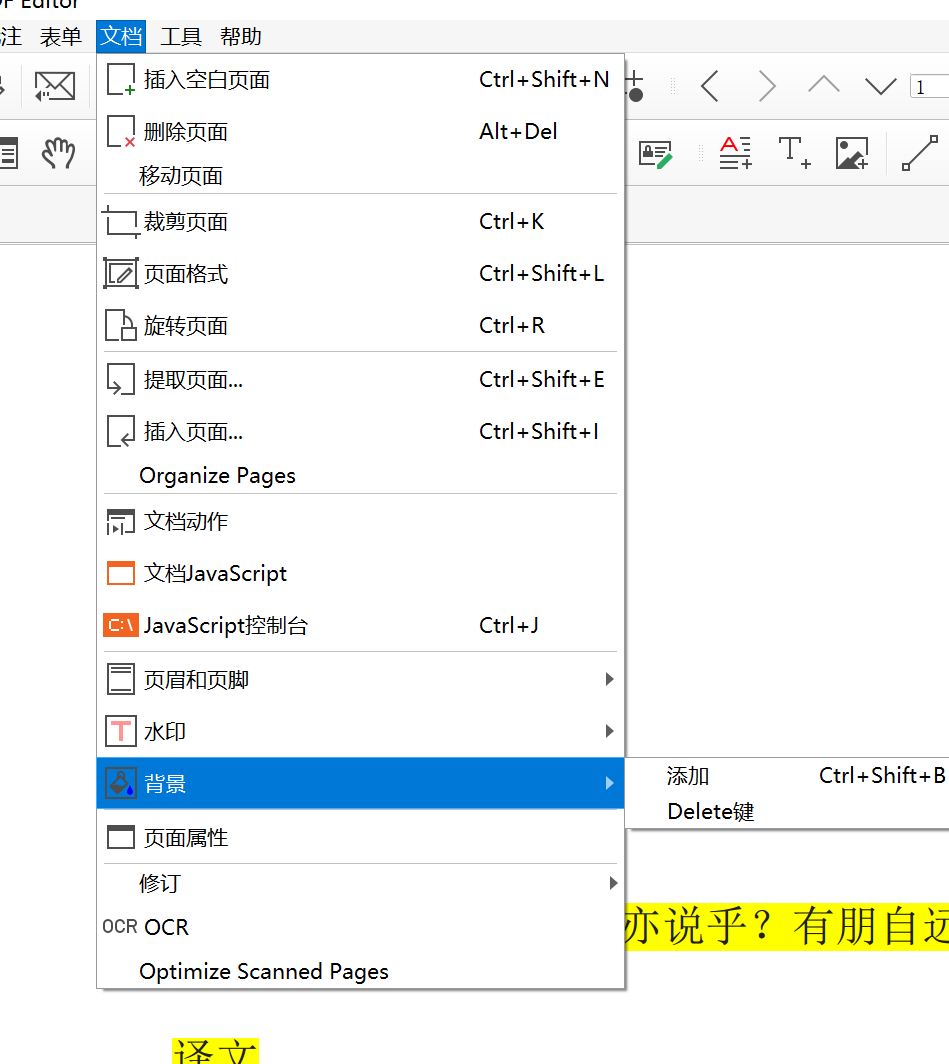Select the Add Text tool icon
The image size is (949, 1064).
click(x=794, y=153)
